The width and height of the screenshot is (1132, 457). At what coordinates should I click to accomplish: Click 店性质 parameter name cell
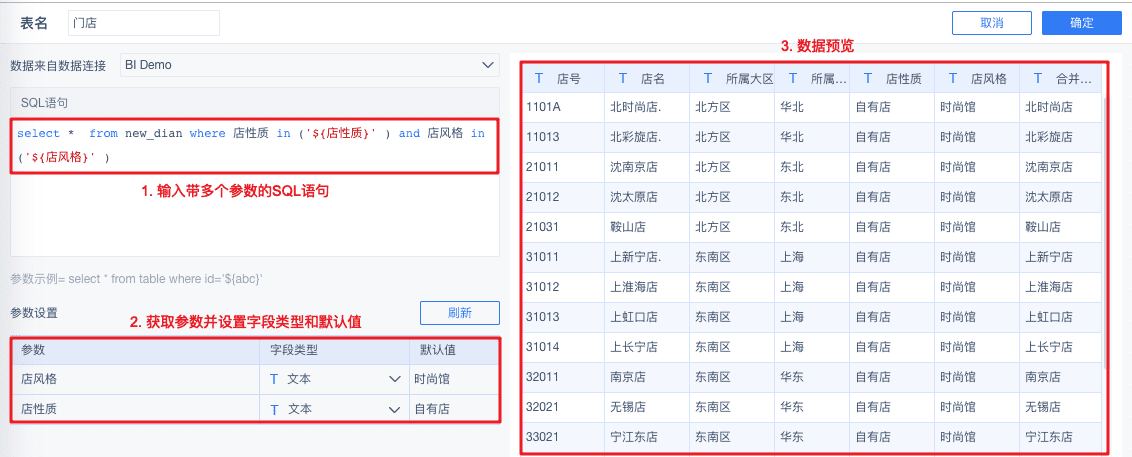click(x=136, y=409)
